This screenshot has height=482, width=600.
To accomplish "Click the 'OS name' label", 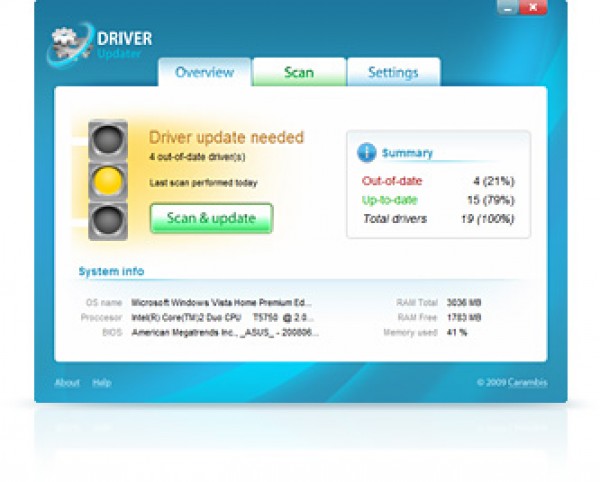I will [x=104, y=303].
